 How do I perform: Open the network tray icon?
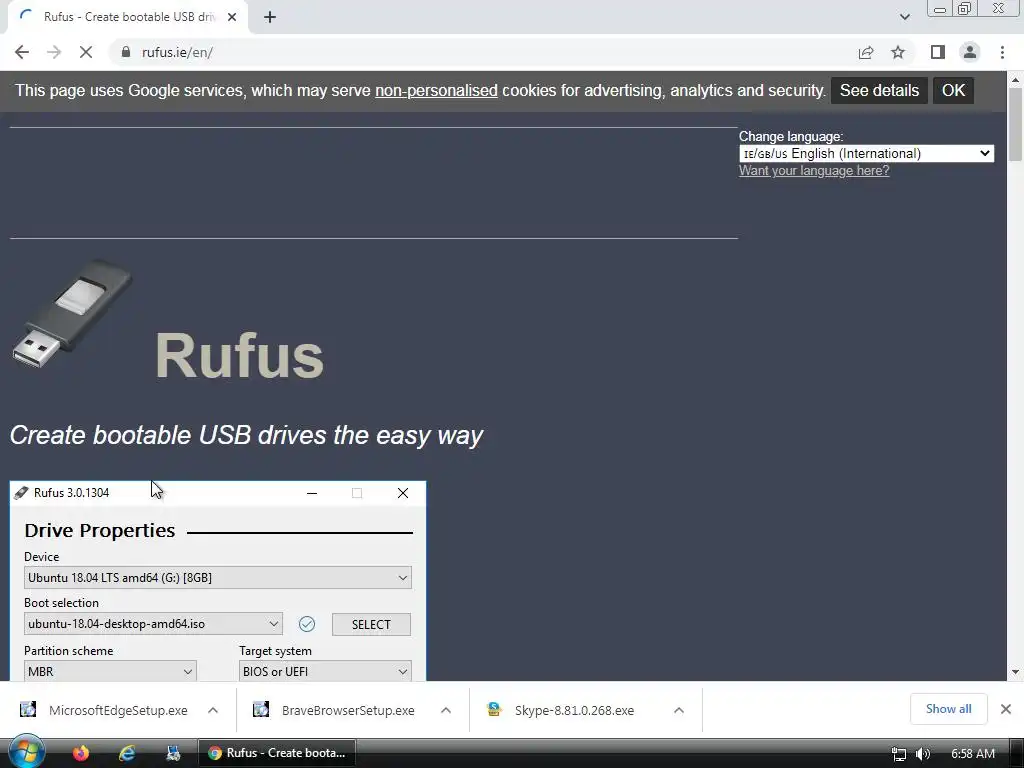pyautogui.click(x=899, y=754)
